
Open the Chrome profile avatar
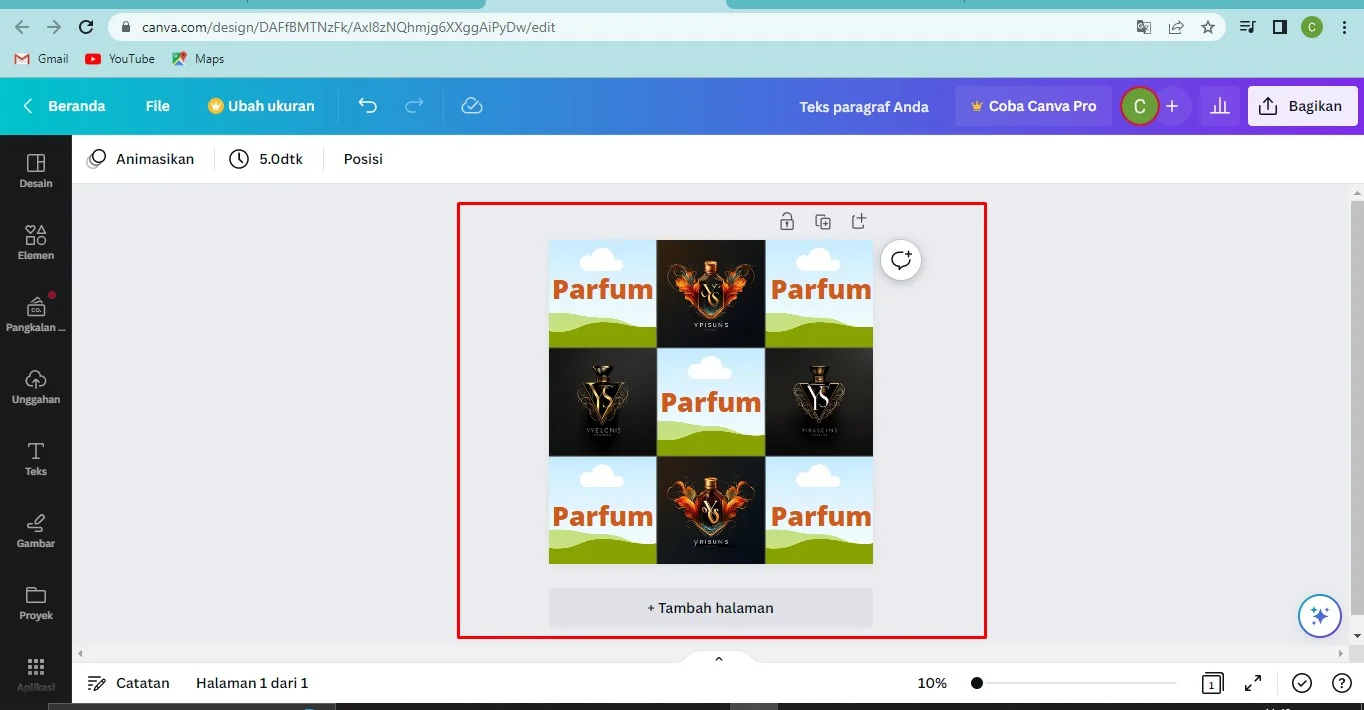[1312, 27]
